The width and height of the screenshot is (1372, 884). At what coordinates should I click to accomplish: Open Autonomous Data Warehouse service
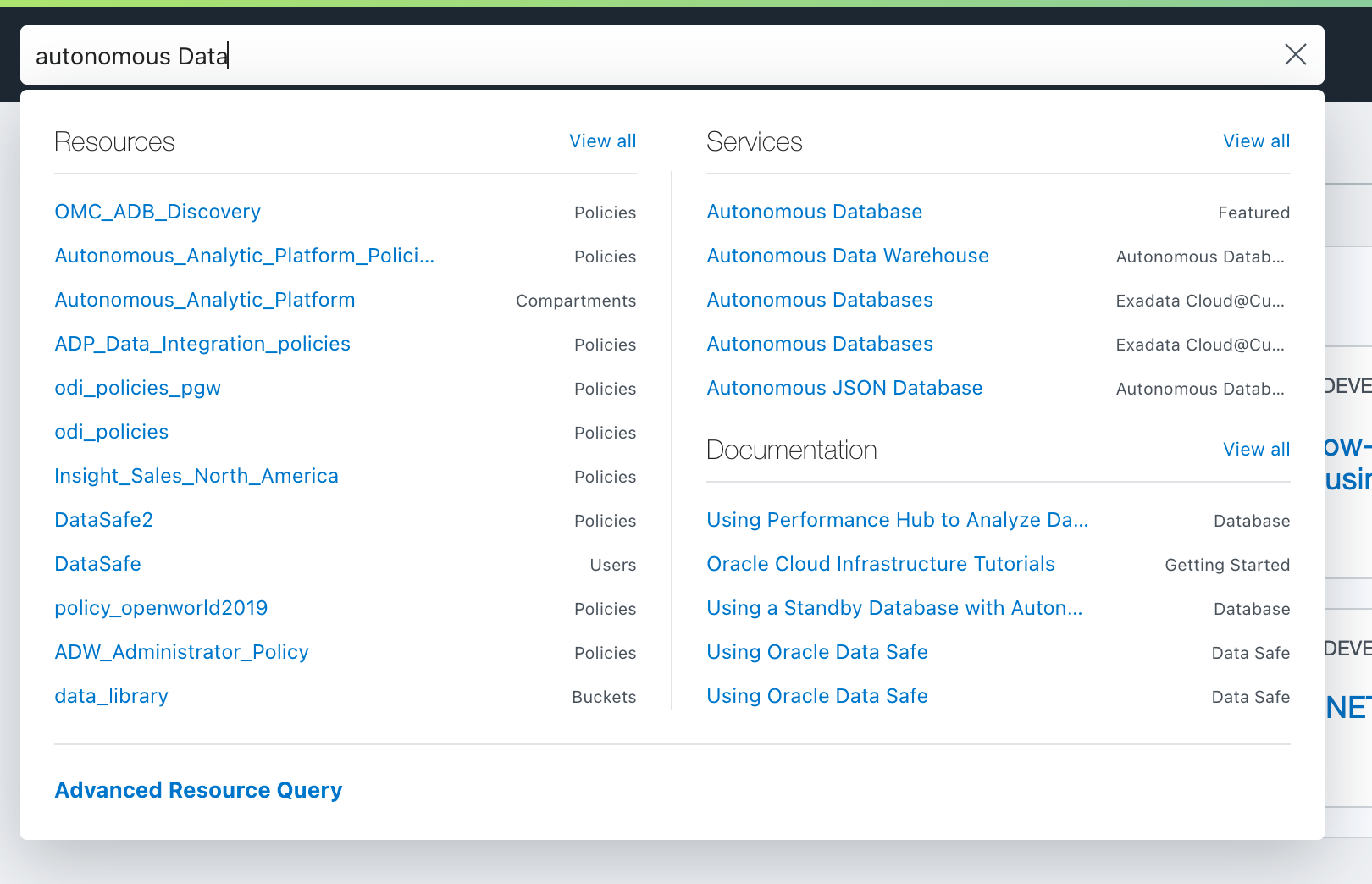(848, 256)
